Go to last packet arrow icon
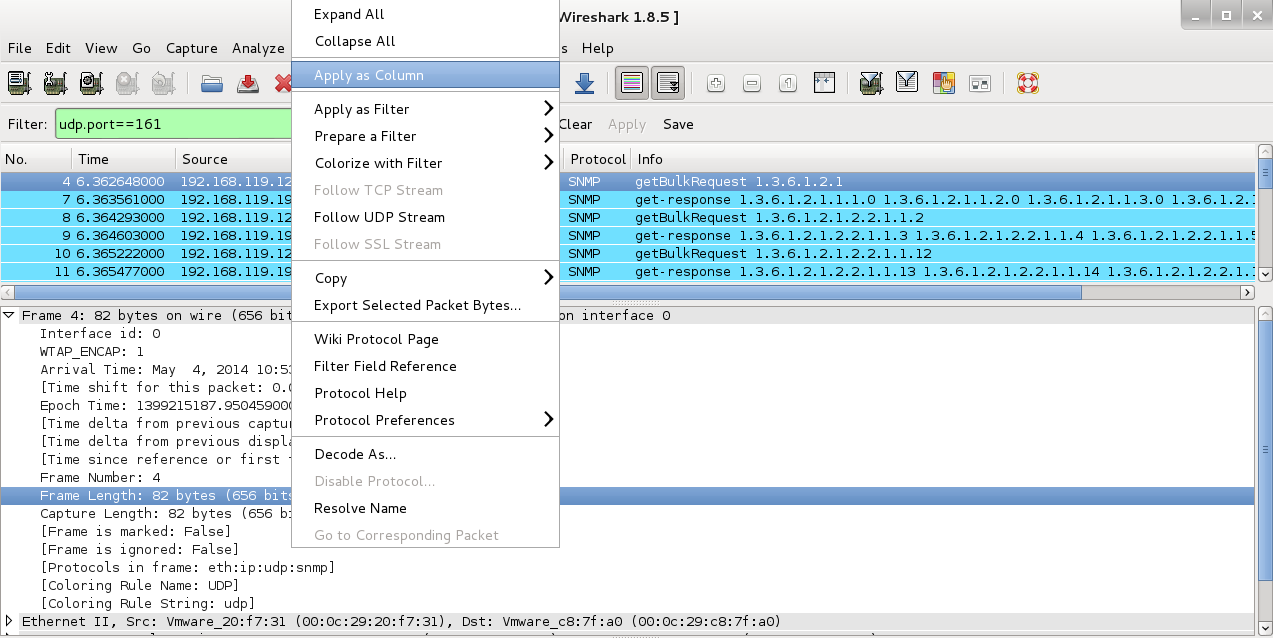 585,83
